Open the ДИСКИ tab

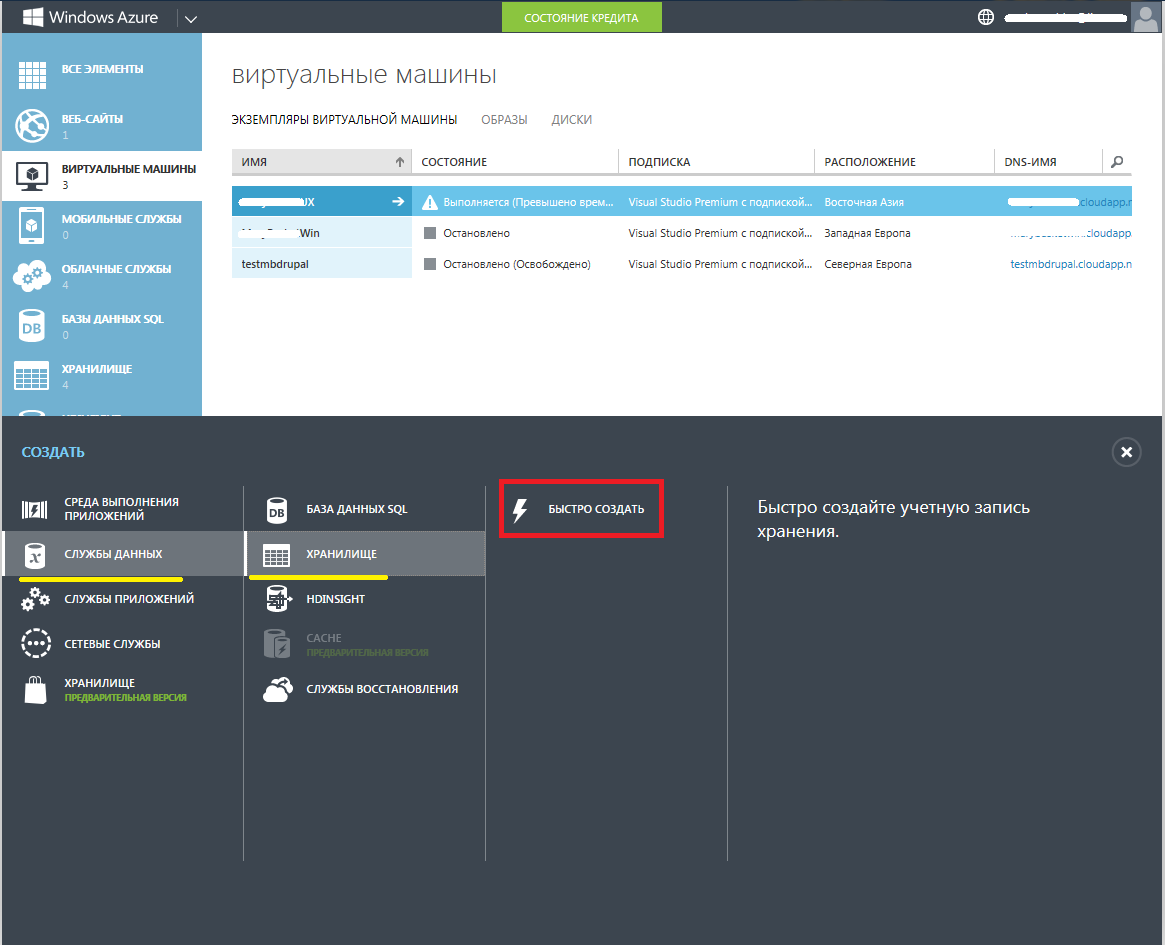(x=572, y=119)
